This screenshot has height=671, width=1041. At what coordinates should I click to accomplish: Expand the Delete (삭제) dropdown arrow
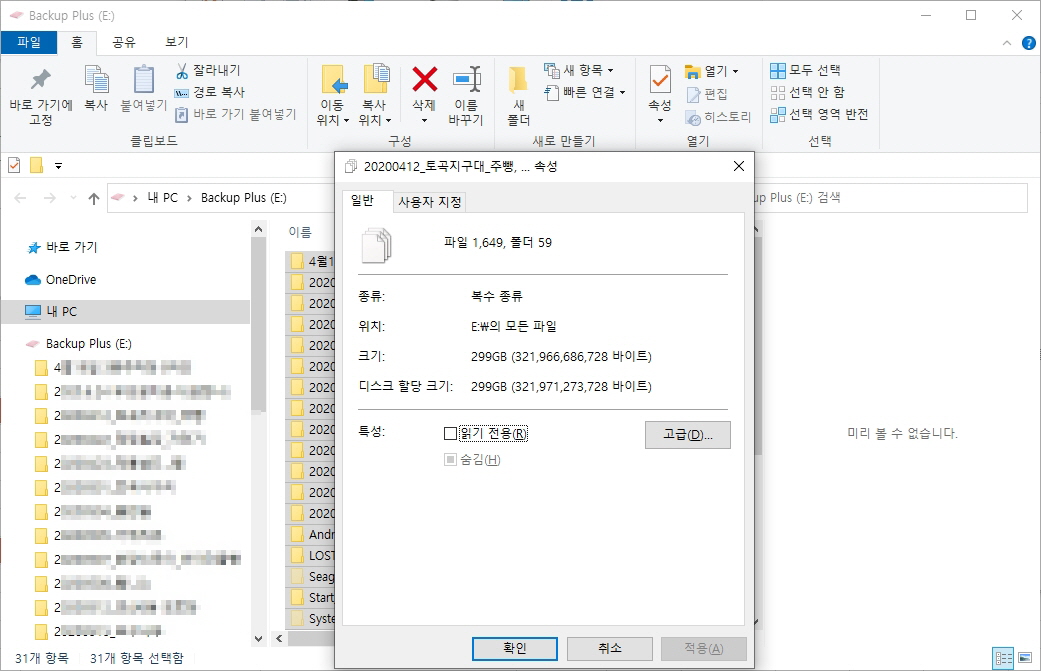coord(424,120)
